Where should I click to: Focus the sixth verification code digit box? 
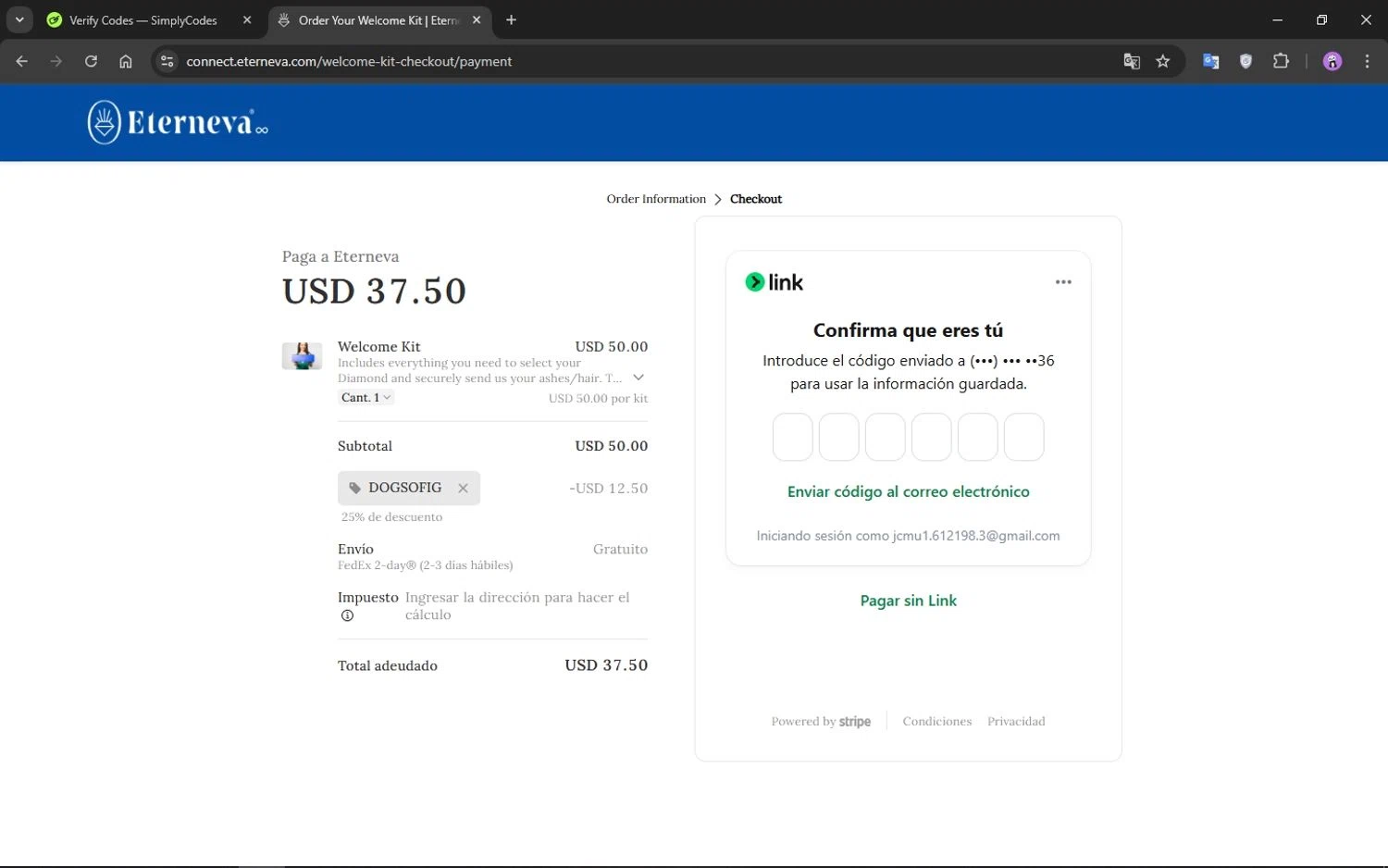click(x=1024, y=437)
